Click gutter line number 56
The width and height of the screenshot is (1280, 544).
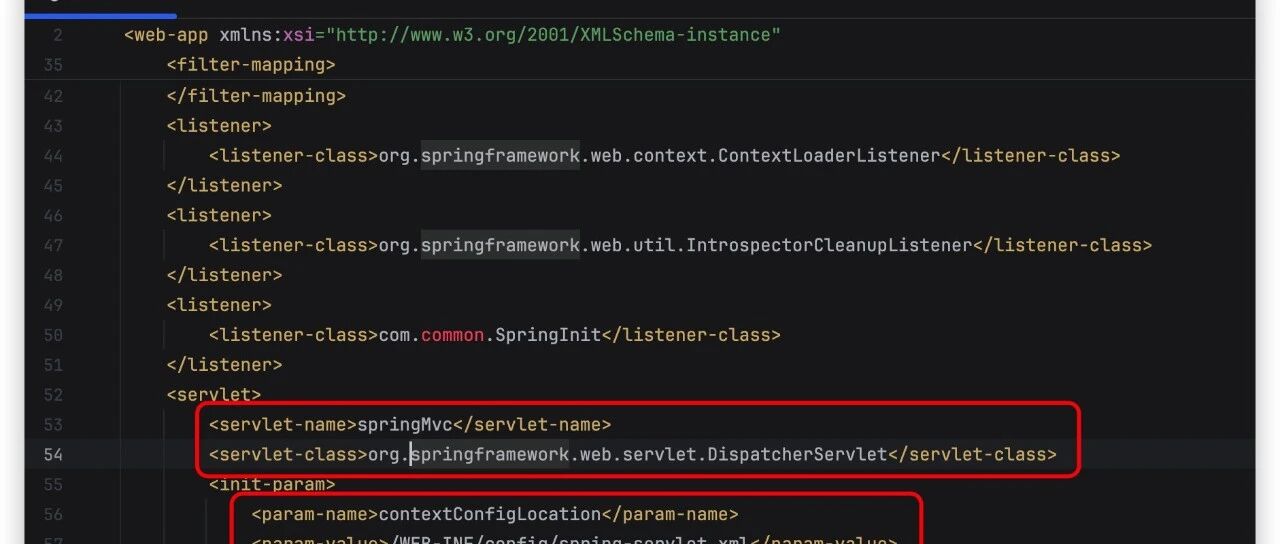click(52, 515)
